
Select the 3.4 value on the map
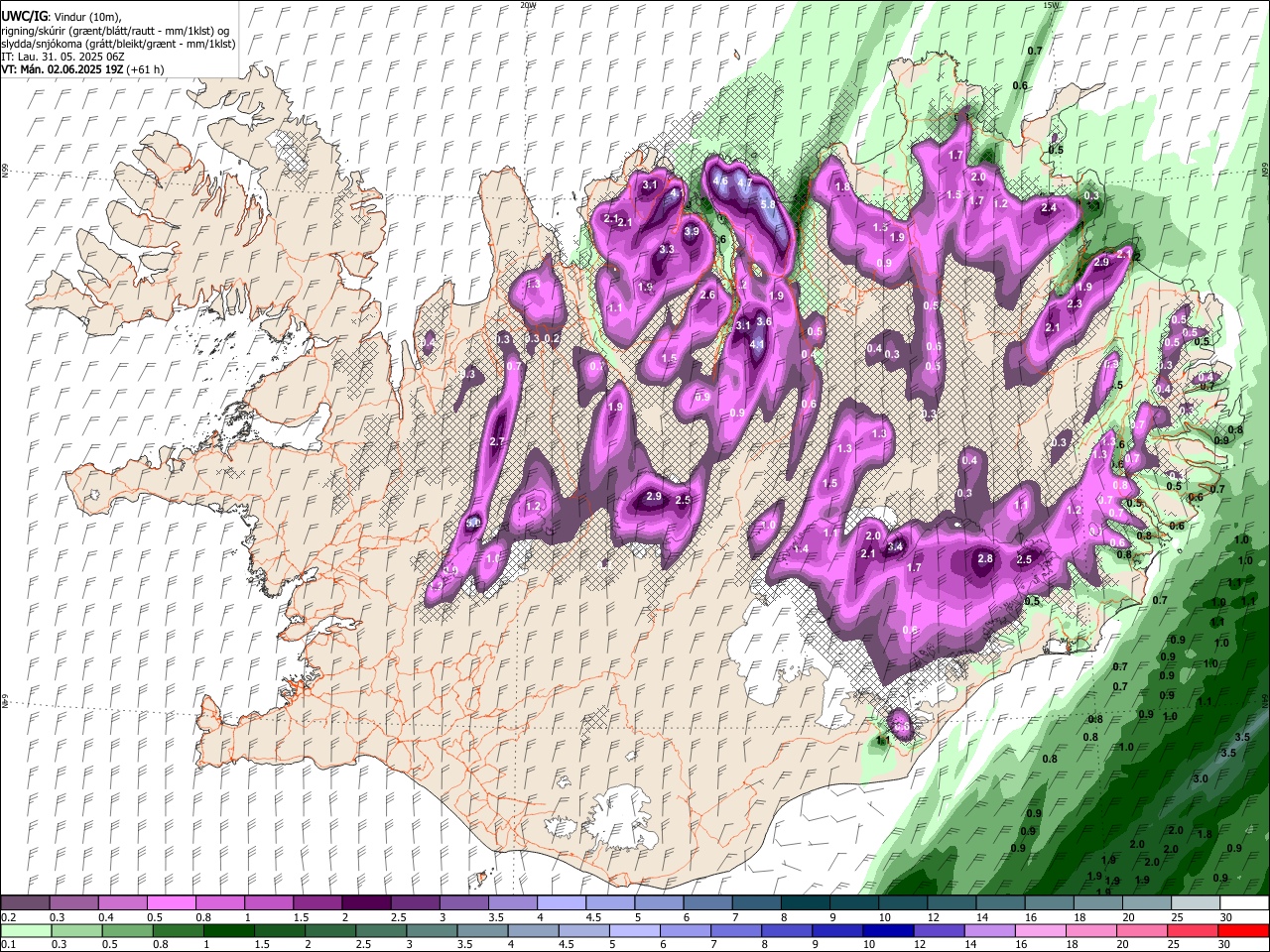(895, 547)
